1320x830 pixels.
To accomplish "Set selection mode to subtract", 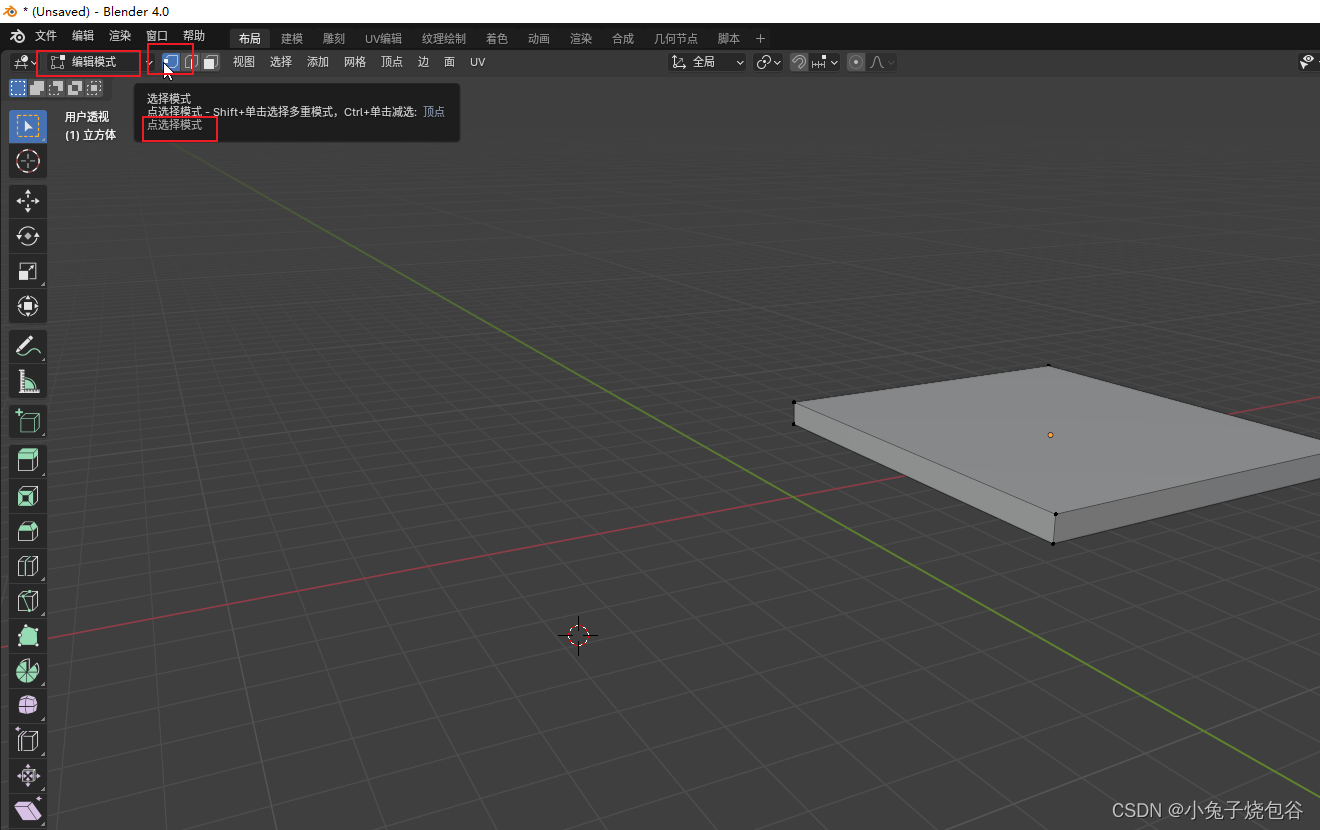I will point(56,88).
